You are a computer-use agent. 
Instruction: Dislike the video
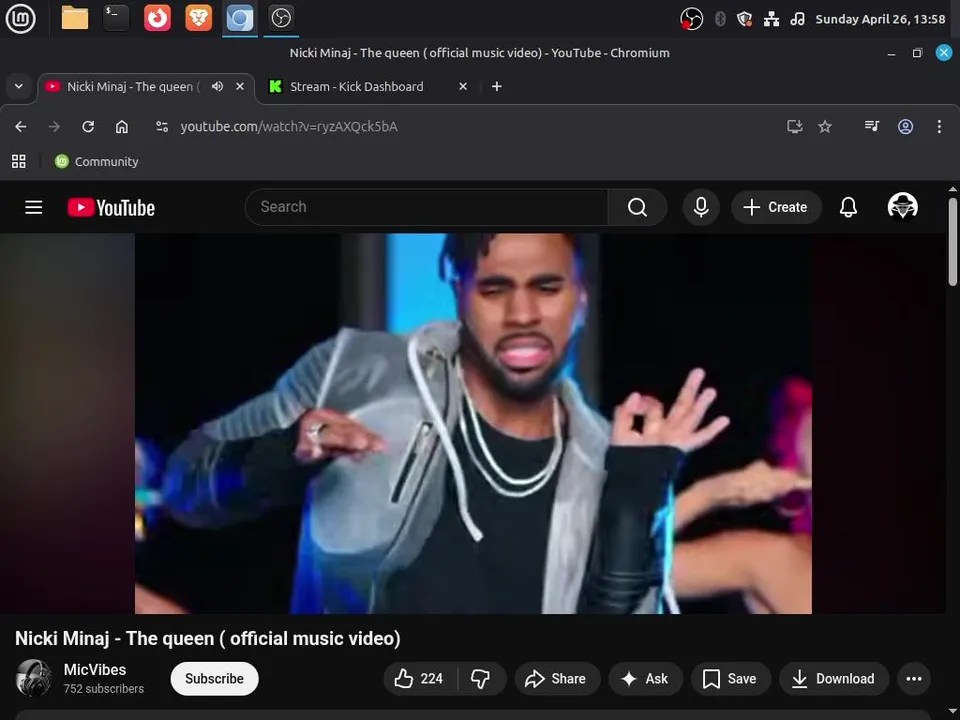click(481, 678)
